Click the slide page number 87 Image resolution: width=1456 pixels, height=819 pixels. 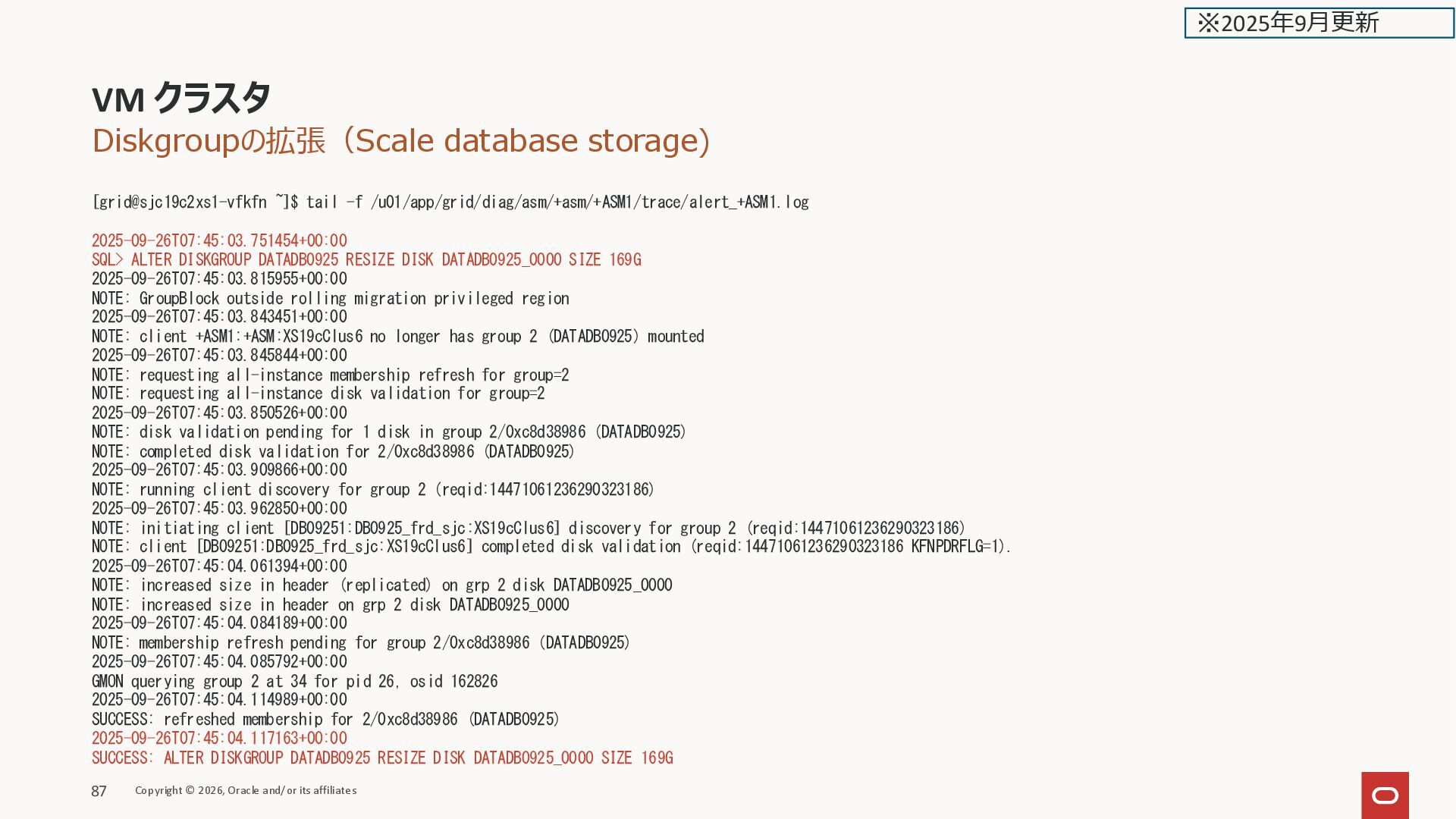[99, 791]
